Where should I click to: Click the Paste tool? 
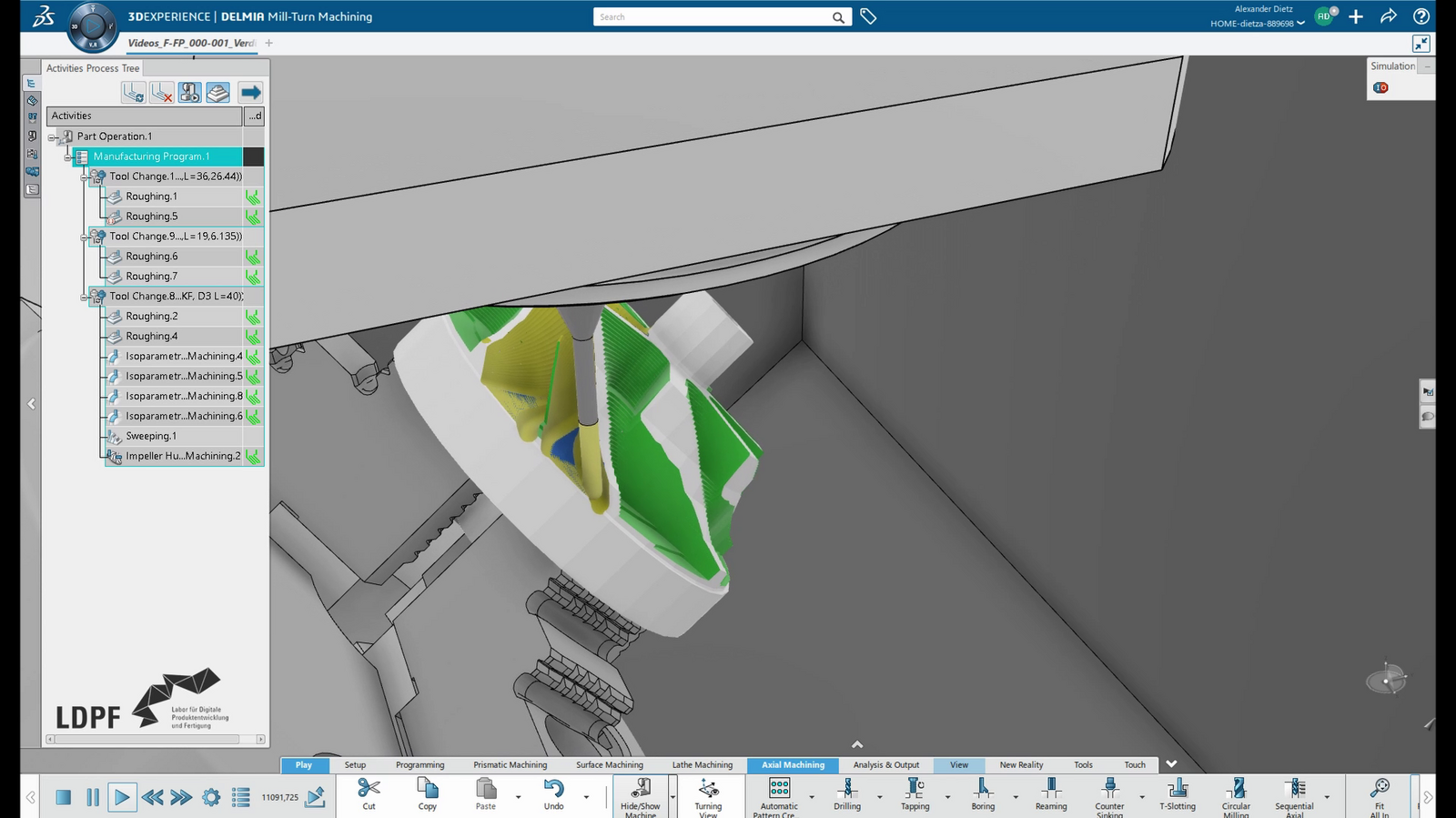(x=486, y=793)
